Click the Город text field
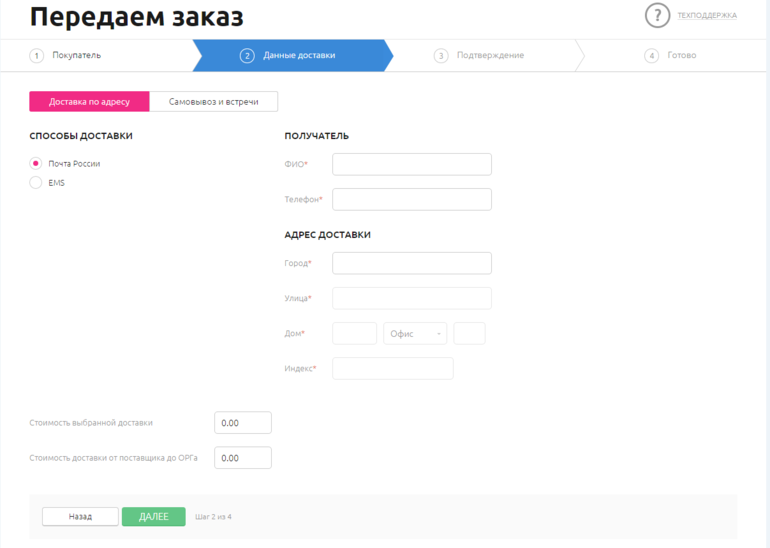Screen dimensions: 770x548 point(411,263)
